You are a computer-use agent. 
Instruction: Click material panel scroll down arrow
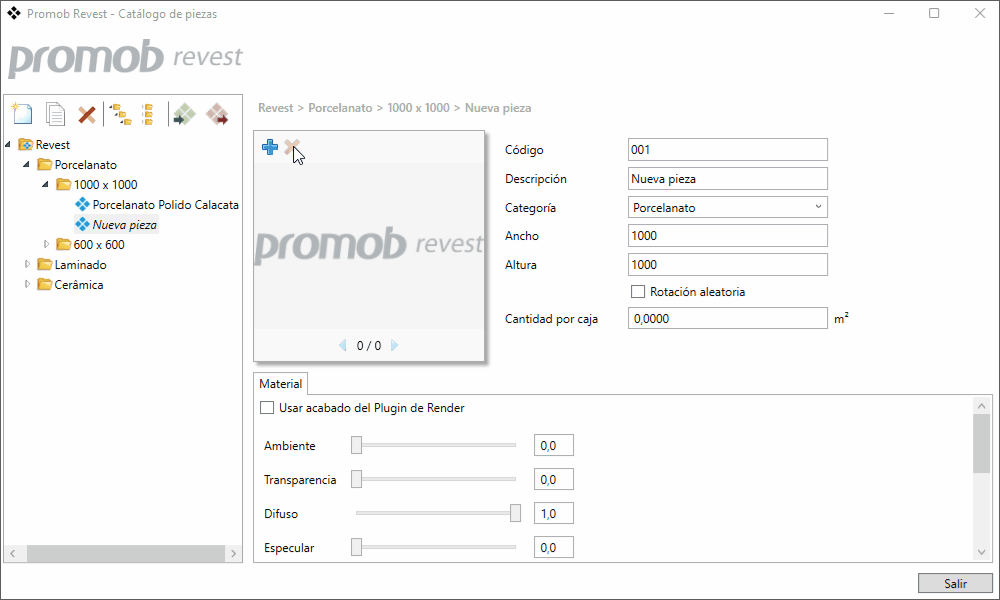click(982, 552)
